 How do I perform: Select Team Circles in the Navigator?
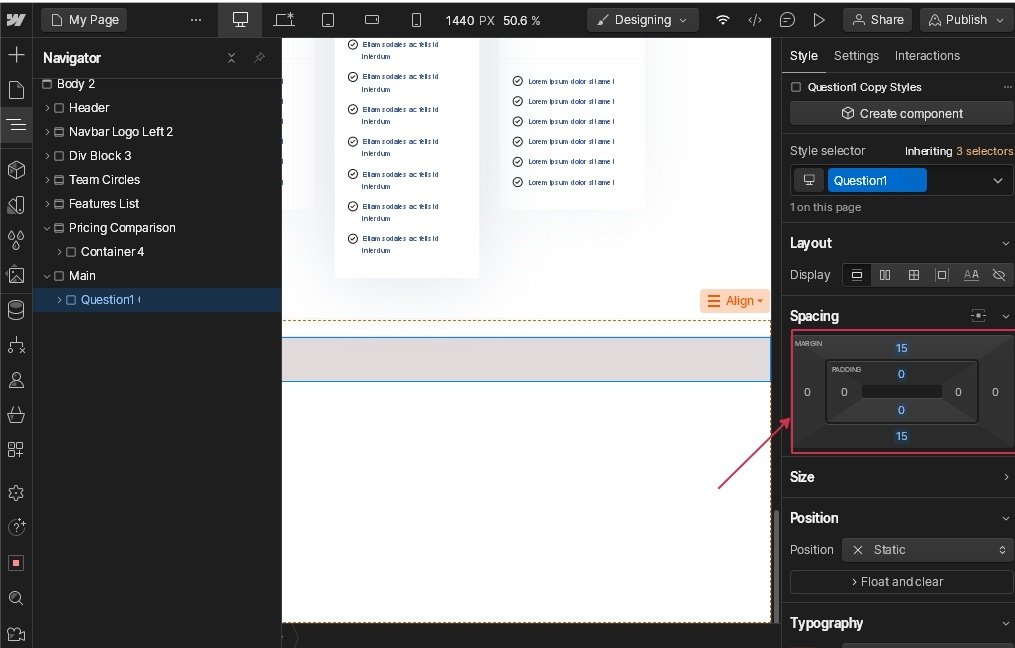[104, 180]
